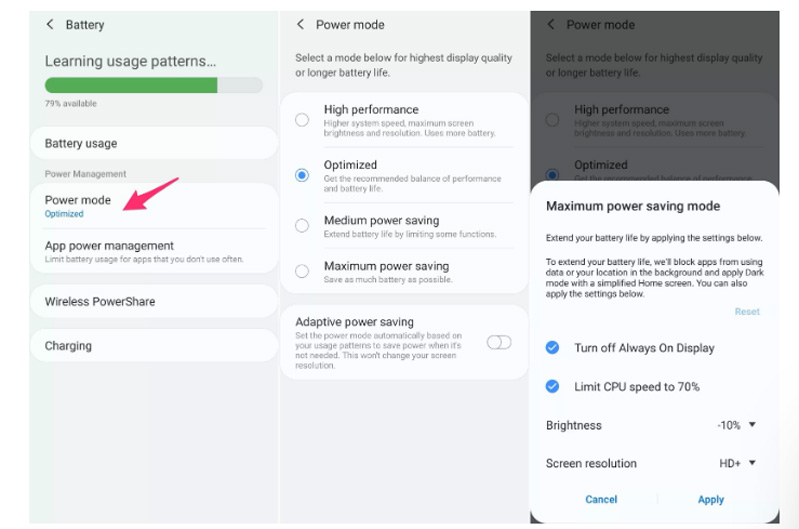Viewport: 799px width, 529px height.
Task: Open Wireless PowerShare
Action: tap(153, 301)
